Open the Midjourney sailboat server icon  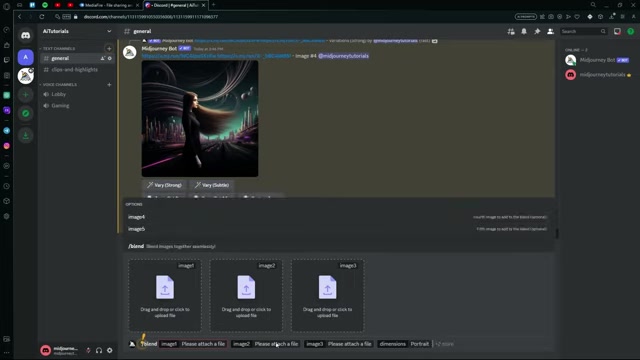25,76
